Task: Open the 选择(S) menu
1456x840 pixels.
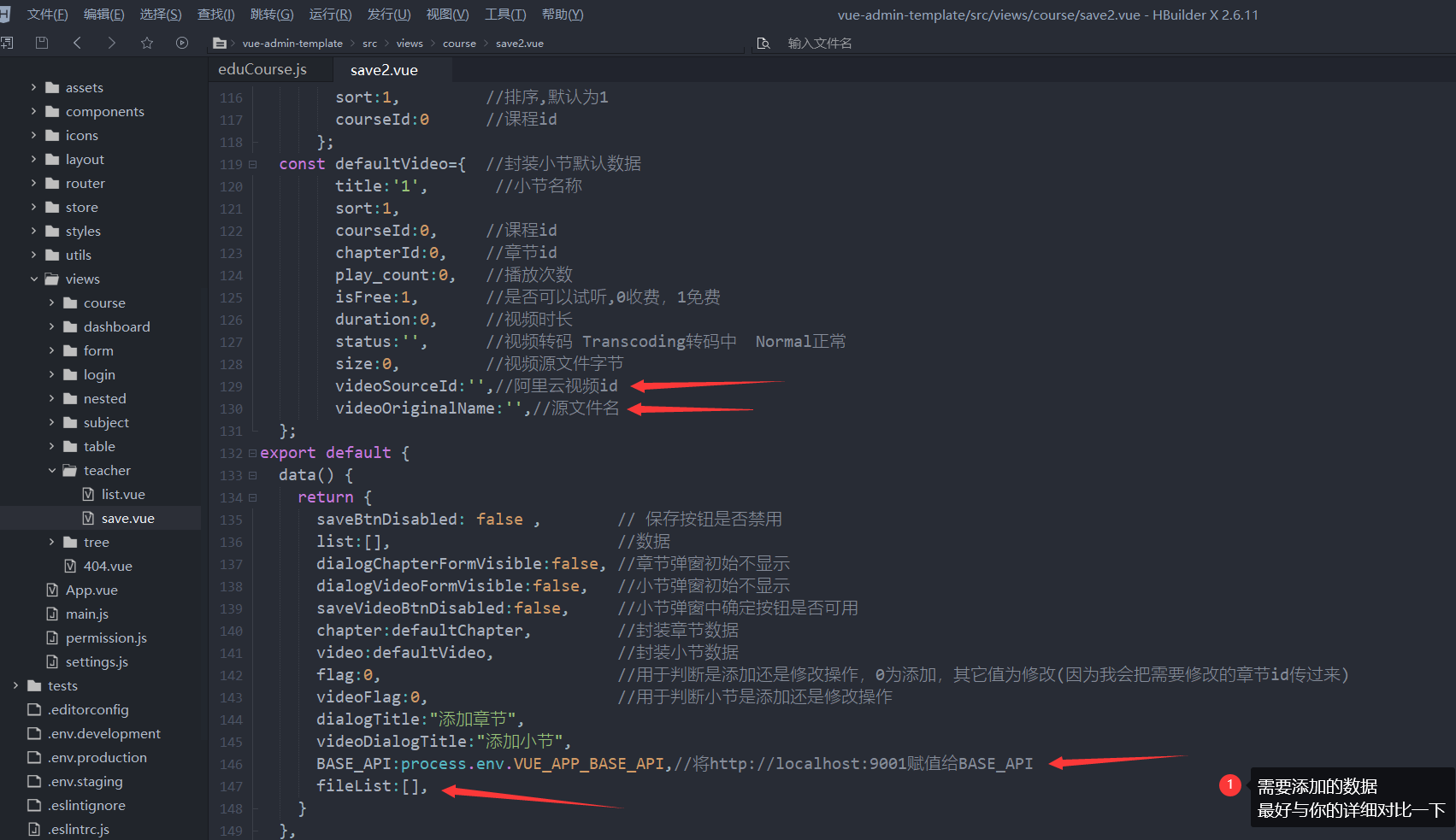Action: coord(161,15)
